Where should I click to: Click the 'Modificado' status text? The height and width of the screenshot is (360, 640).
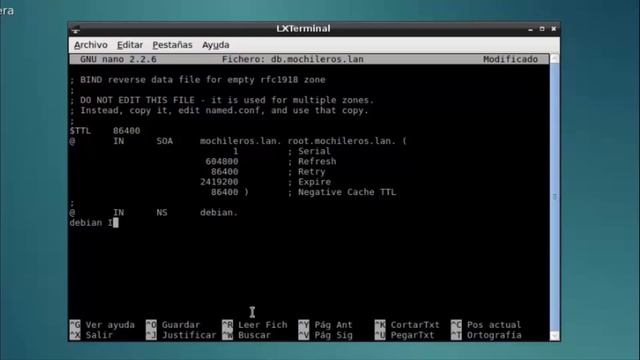(510, 59)
